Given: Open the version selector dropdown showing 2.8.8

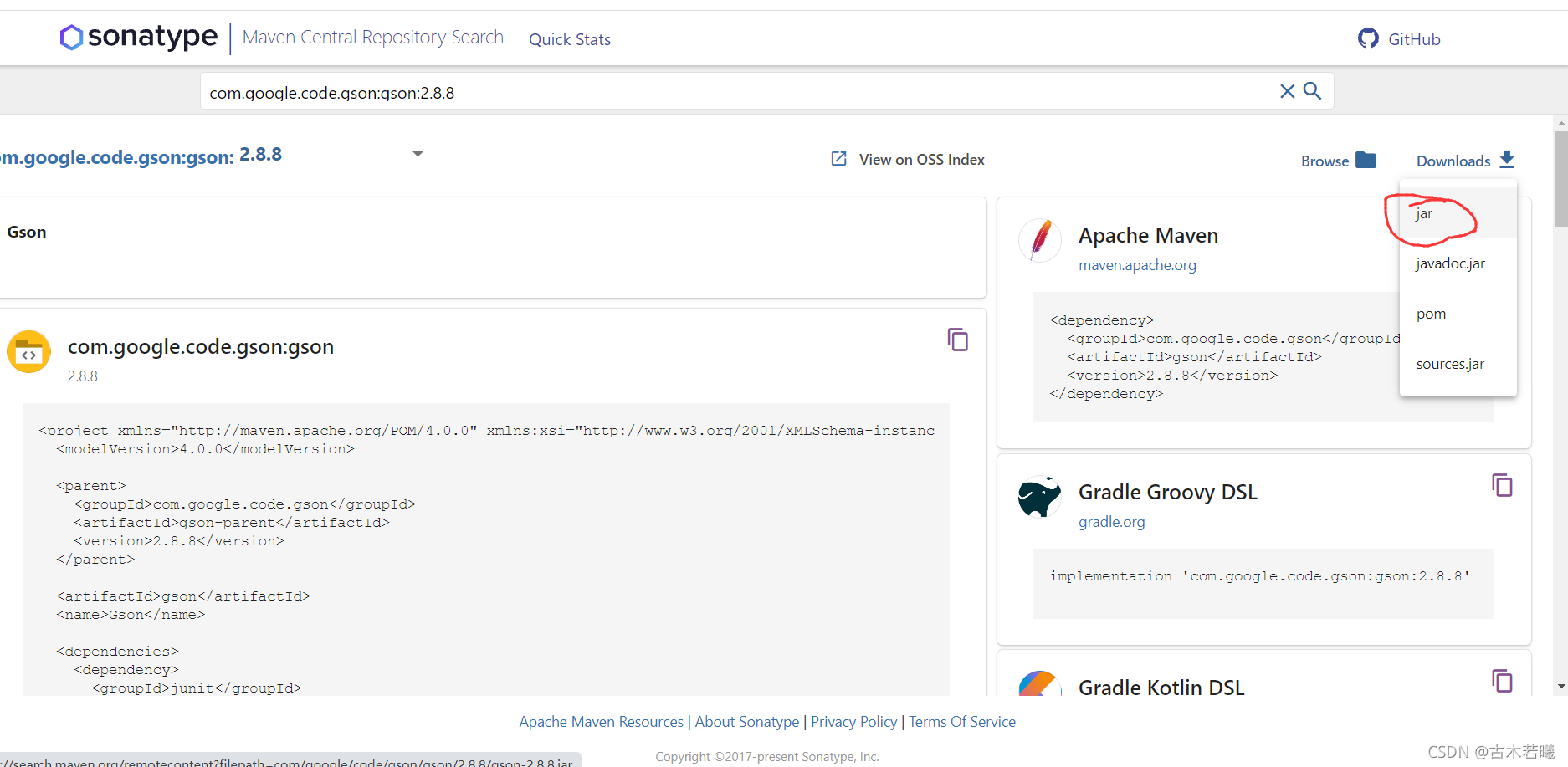Looking at the screenshot, I should (418, 155).
